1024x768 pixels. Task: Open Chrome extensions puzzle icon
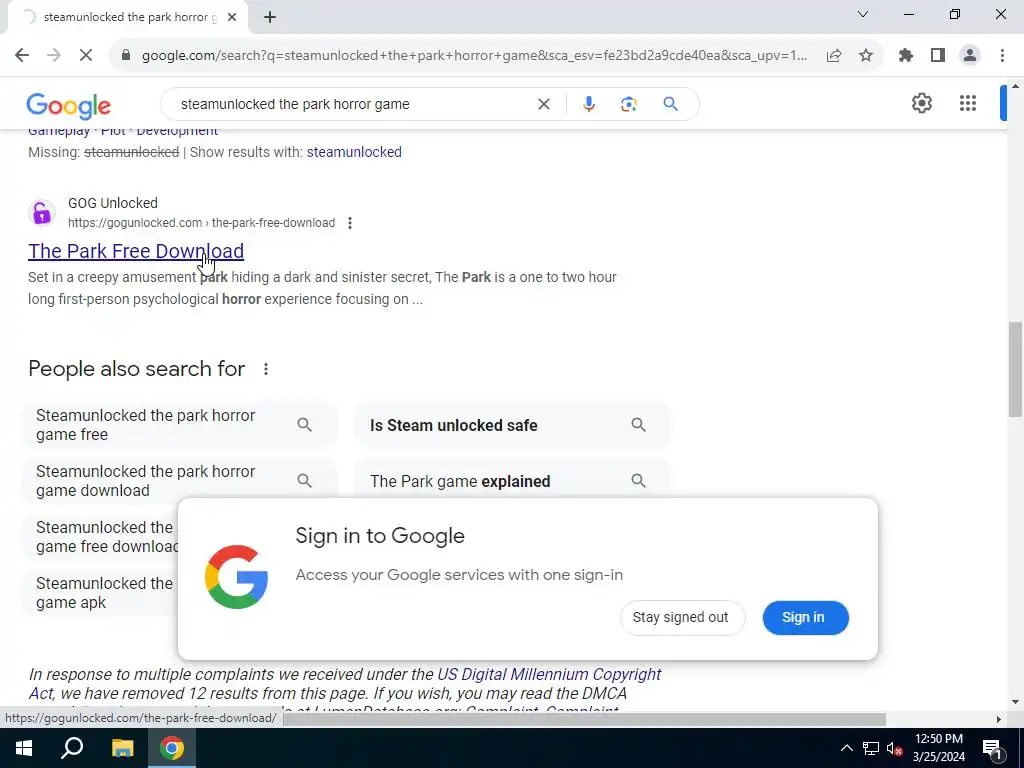pos(906,56)
